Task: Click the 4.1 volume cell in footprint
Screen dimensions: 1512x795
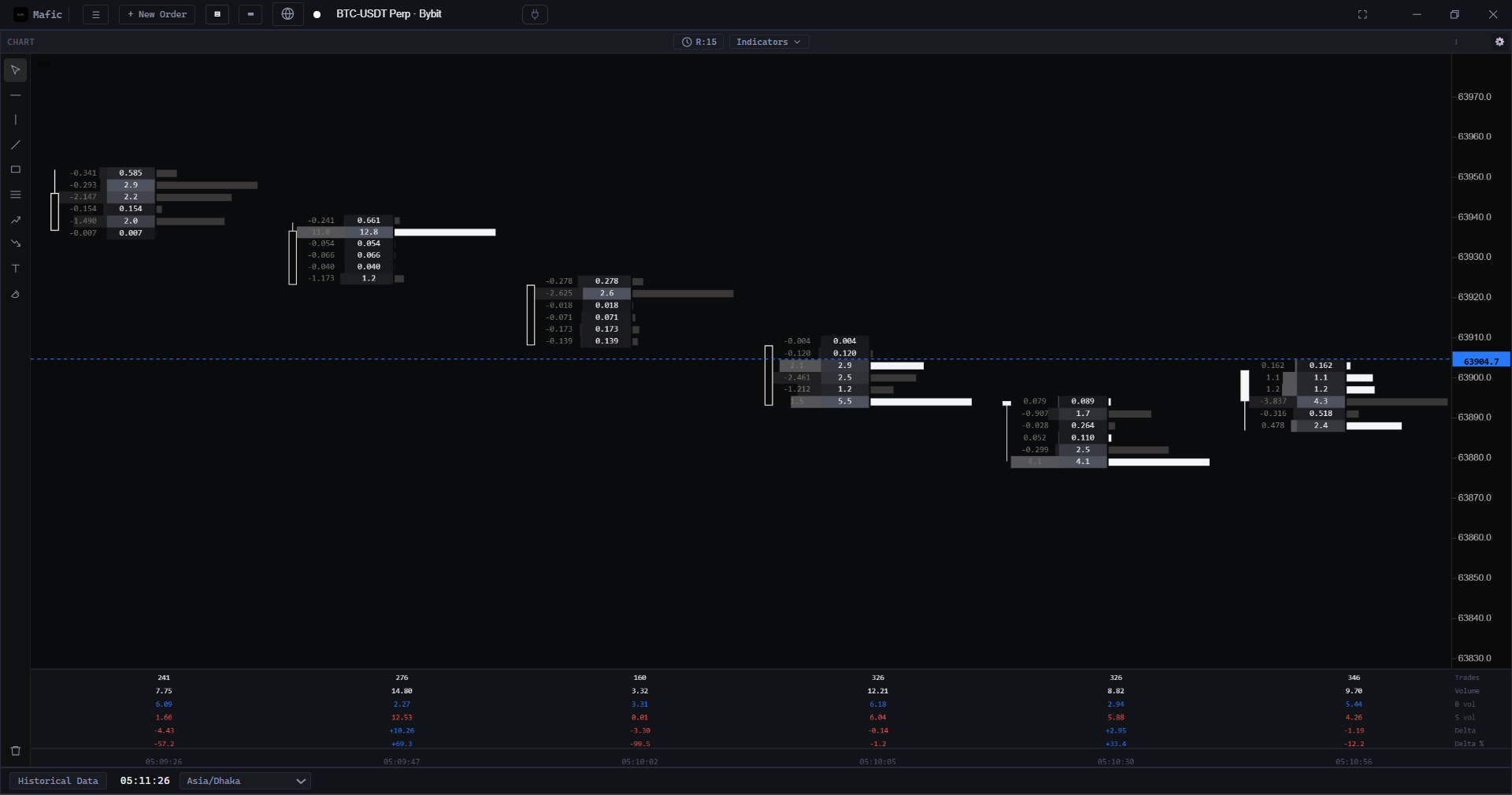Action: click(1083, 462)
